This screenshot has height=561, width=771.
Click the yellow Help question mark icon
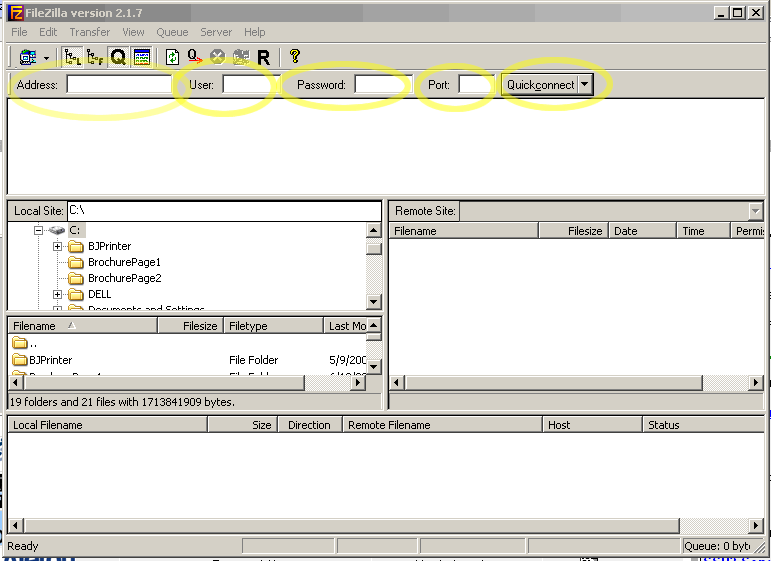click(295, 56)
